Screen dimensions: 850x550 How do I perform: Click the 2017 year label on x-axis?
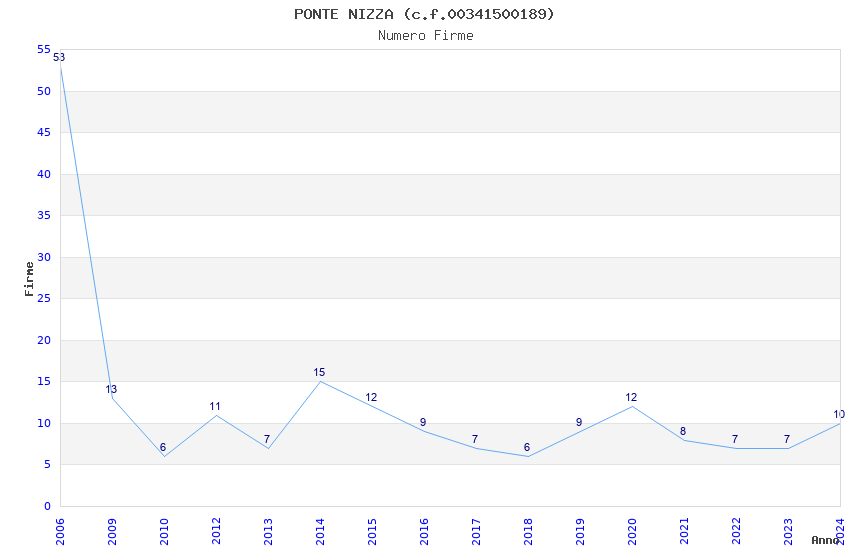pyautogui.click(x=476, y=531)
